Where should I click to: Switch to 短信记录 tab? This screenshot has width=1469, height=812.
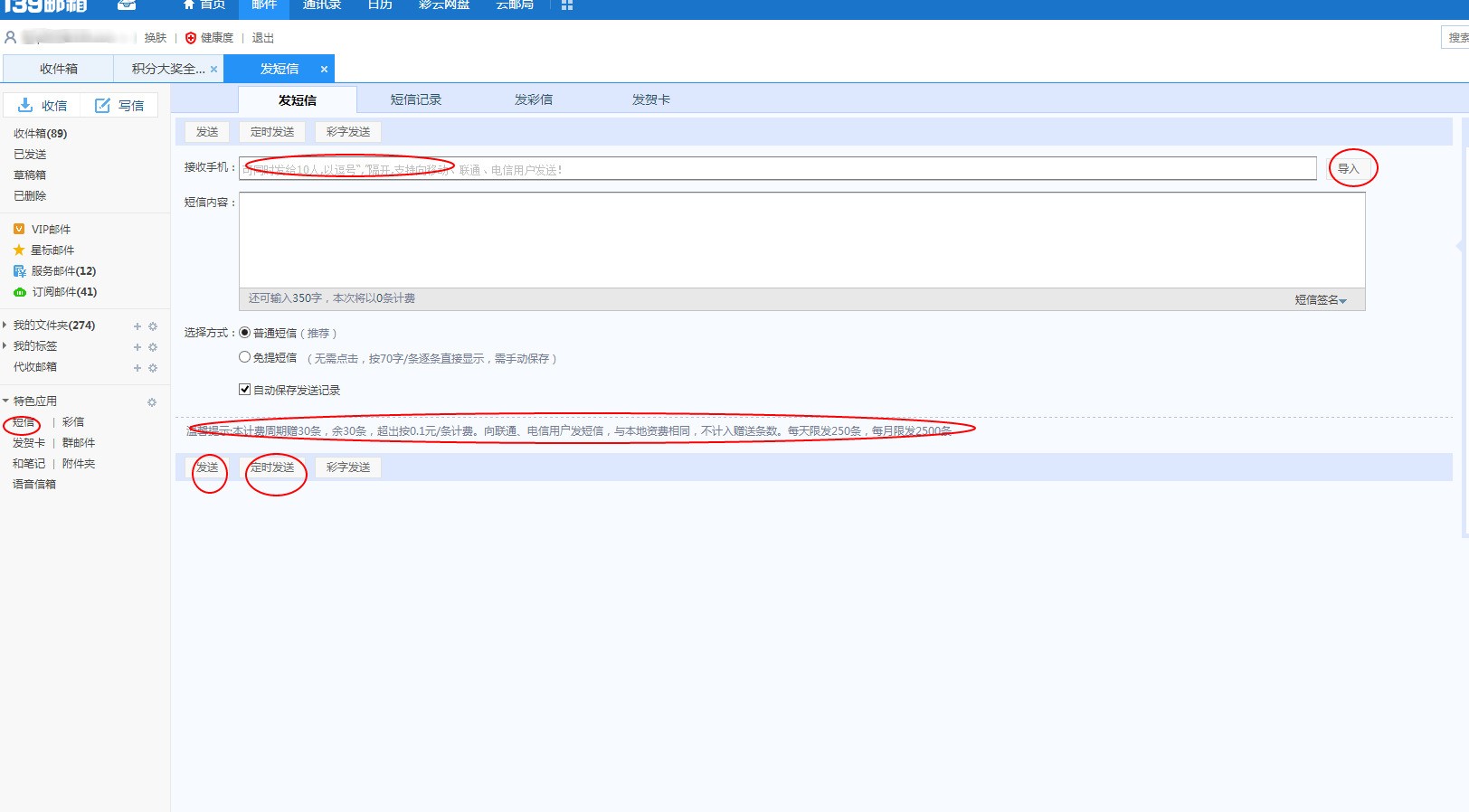[416, 99]
